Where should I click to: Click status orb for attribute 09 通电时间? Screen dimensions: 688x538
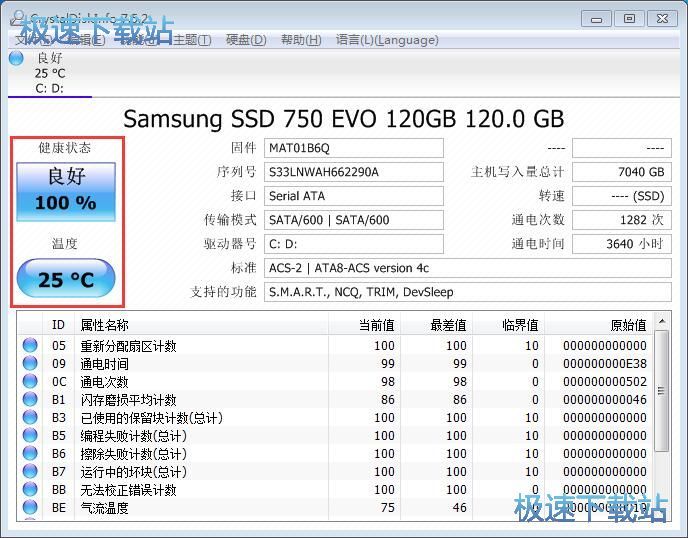(30, 364)
